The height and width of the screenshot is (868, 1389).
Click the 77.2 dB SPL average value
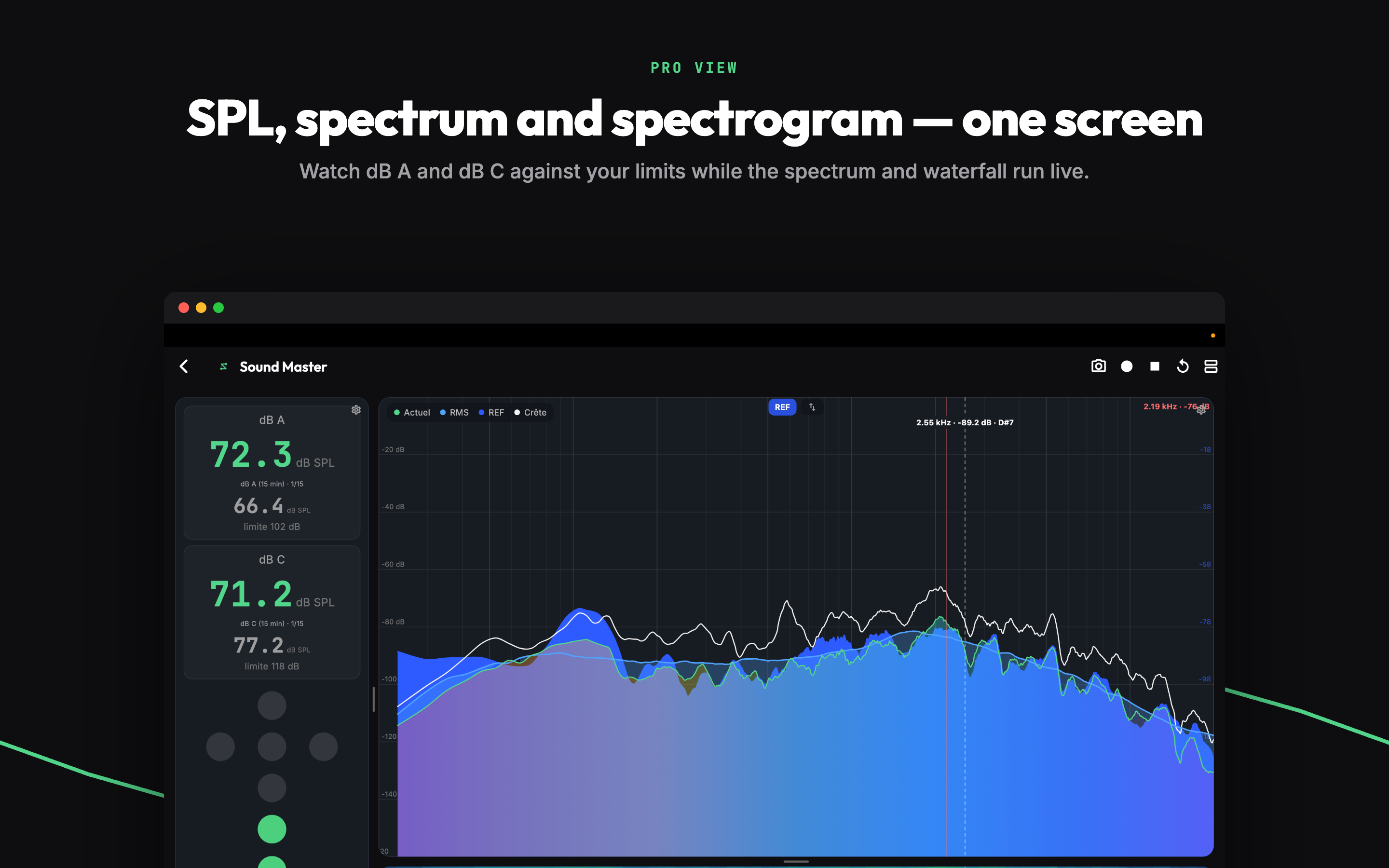click(272, 645)
